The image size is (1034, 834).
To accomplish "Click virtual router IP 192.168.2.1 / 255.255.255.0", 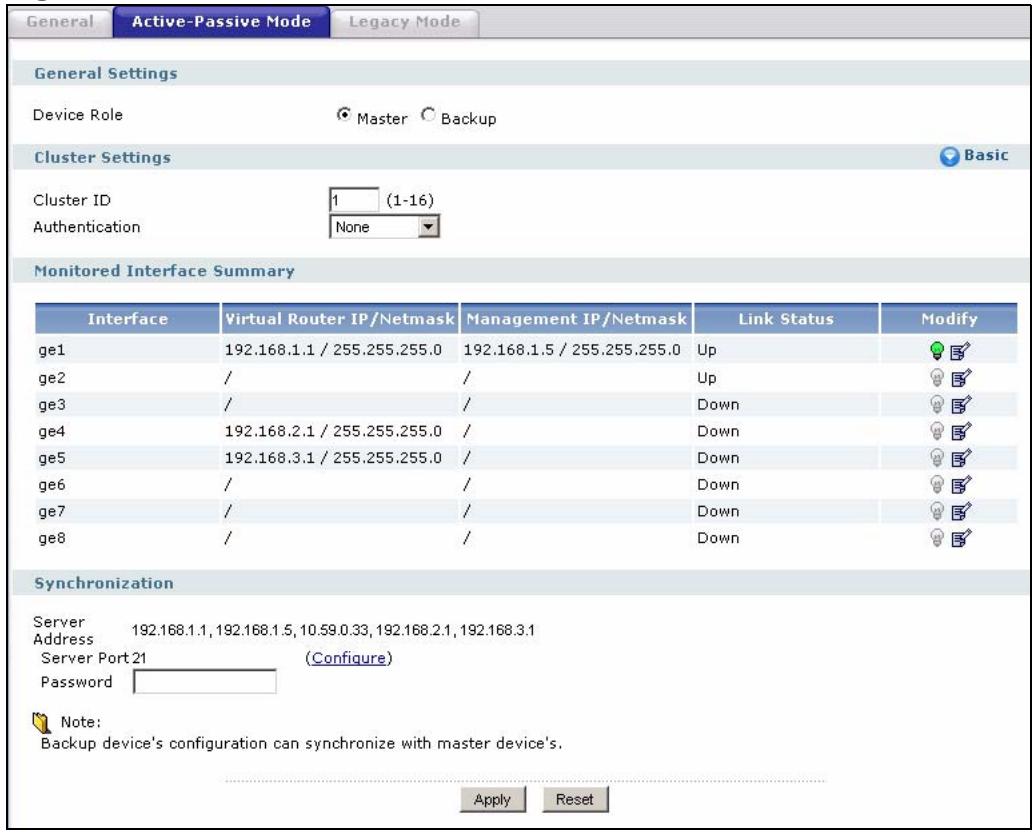I will 333,431.
